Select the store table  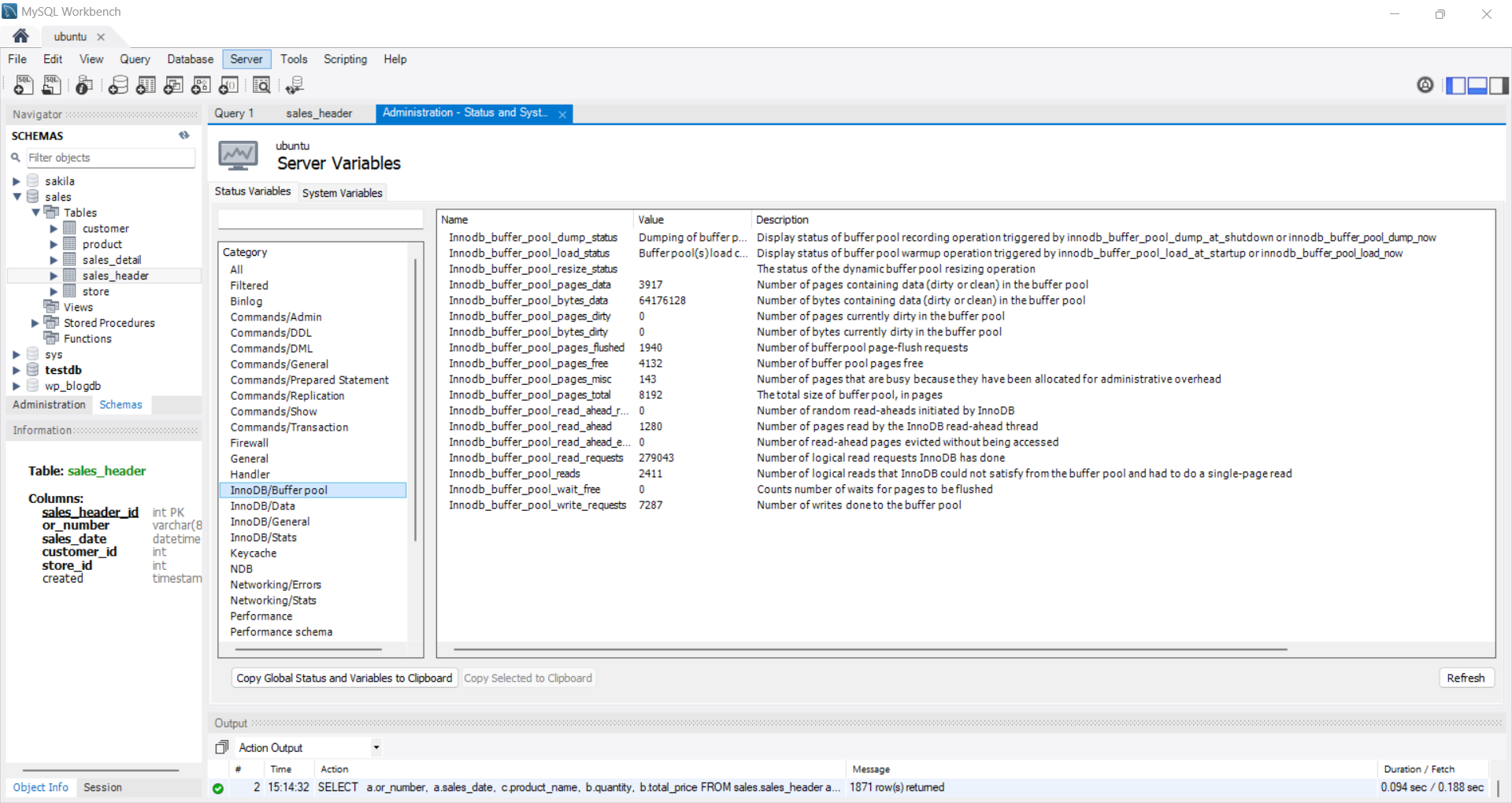click(95, 291)
